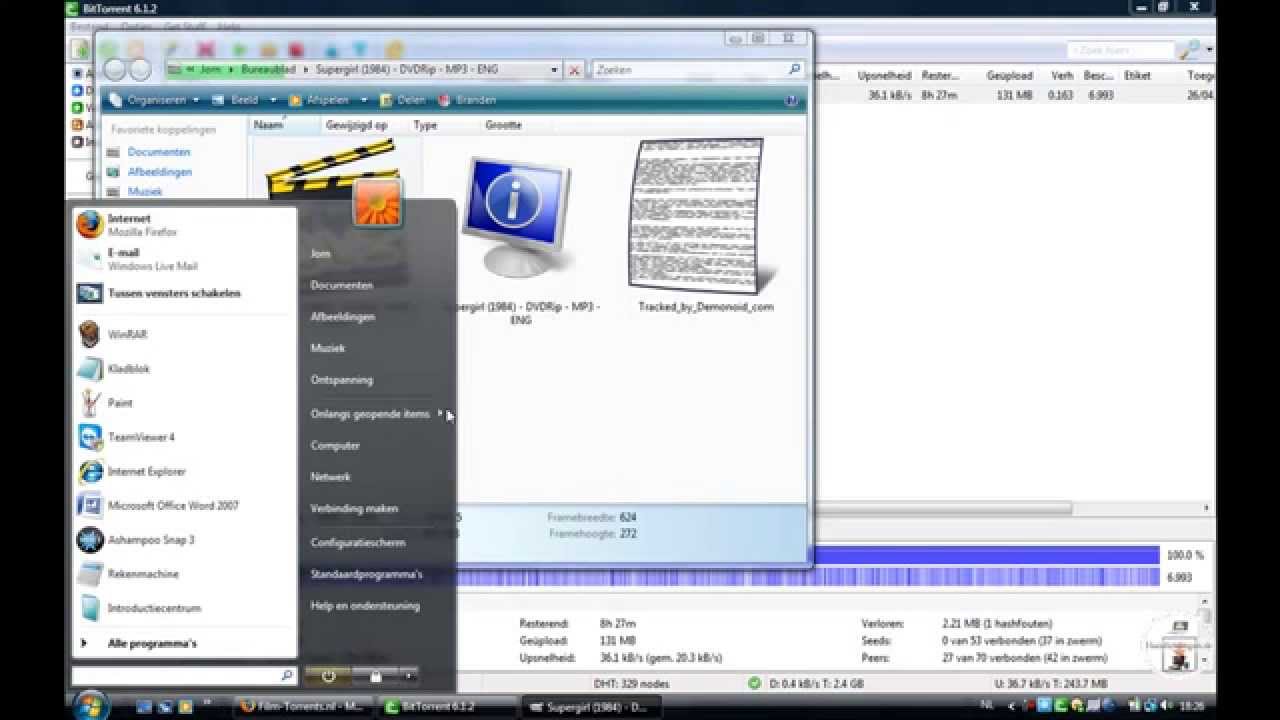
Task: Click Branden button in Explorer toolbar
Action: 466,100
